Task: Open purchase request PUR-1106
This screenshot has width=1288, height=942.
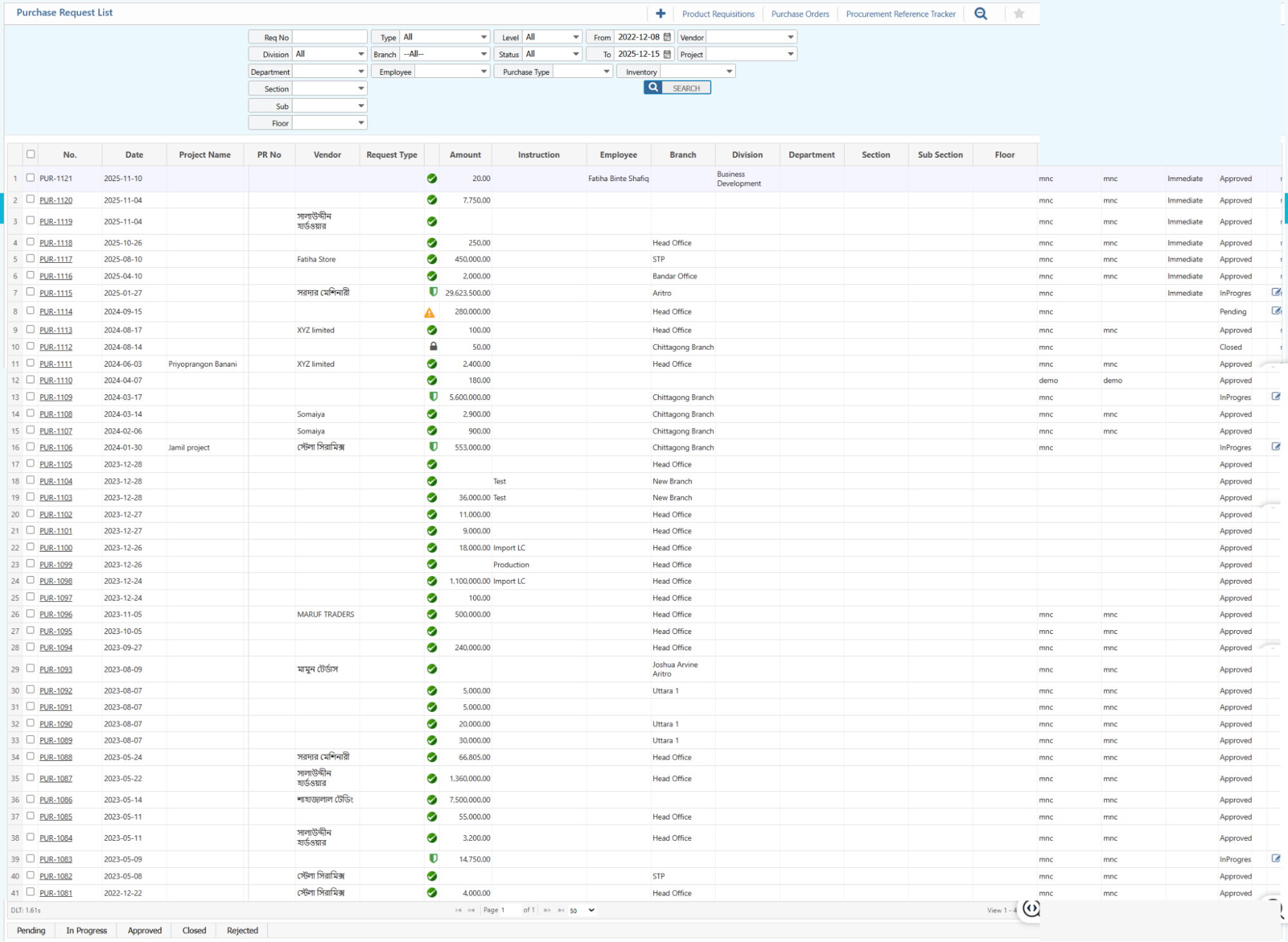Action: pyautogui.click(x=55, y=447)
